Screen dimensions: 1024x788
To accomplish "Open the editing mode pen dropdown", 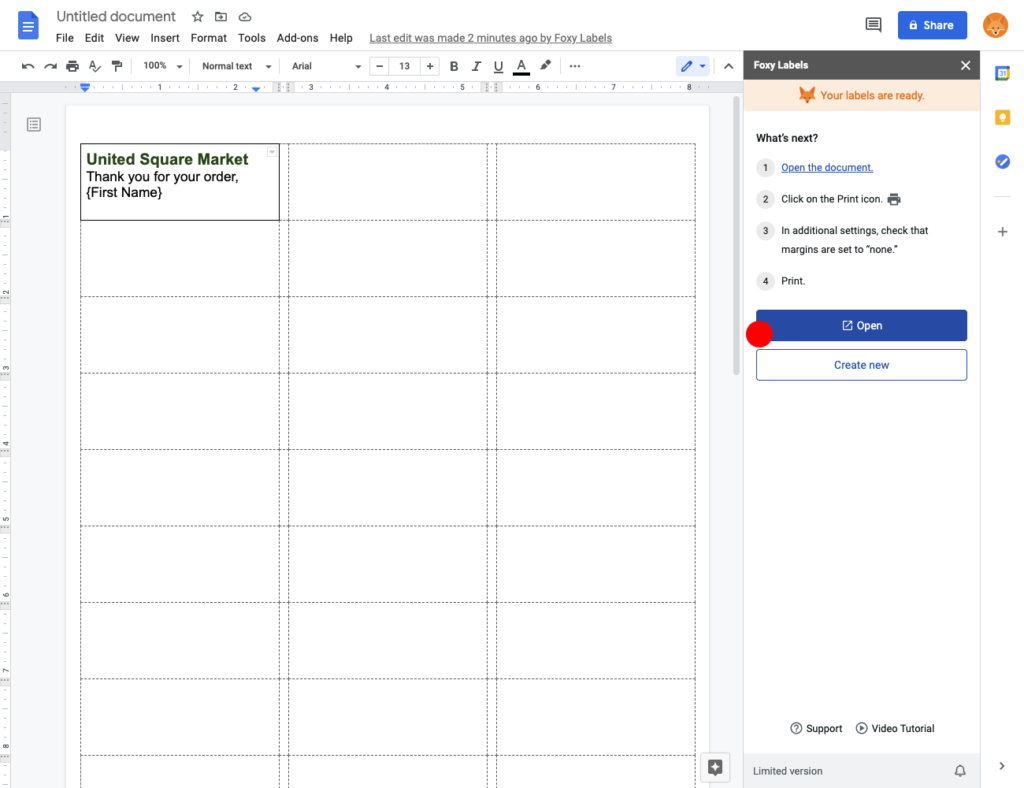I will tap(701, 66).
